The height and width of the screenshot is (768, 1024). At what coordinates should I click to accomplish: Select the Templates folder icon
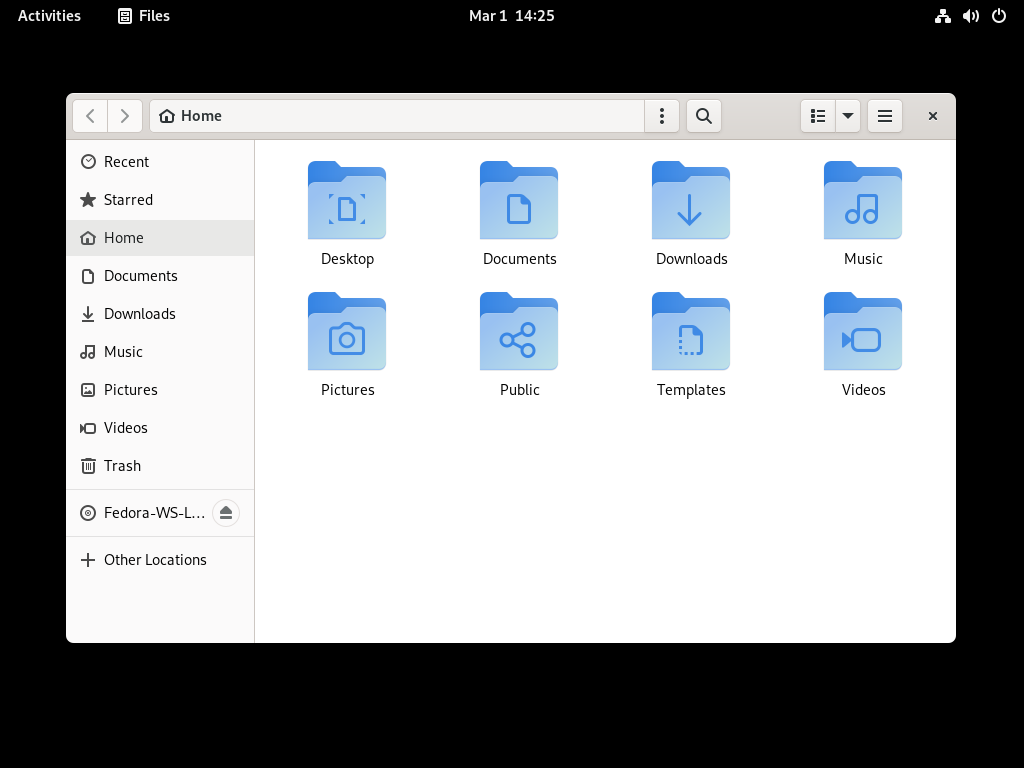(691, 331)
